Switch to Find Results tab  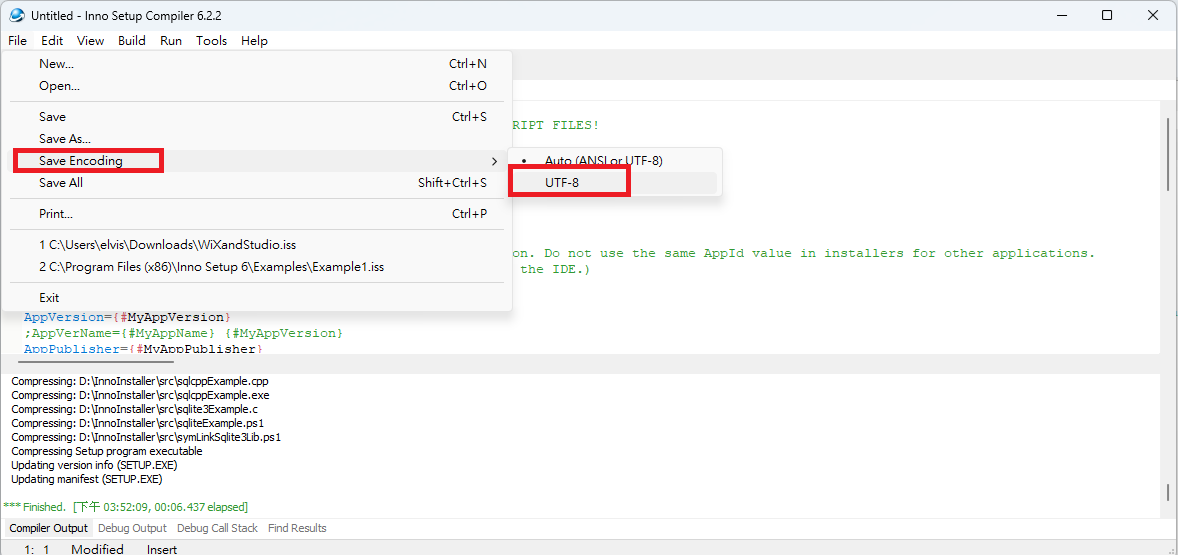click(x=297, y=528)
